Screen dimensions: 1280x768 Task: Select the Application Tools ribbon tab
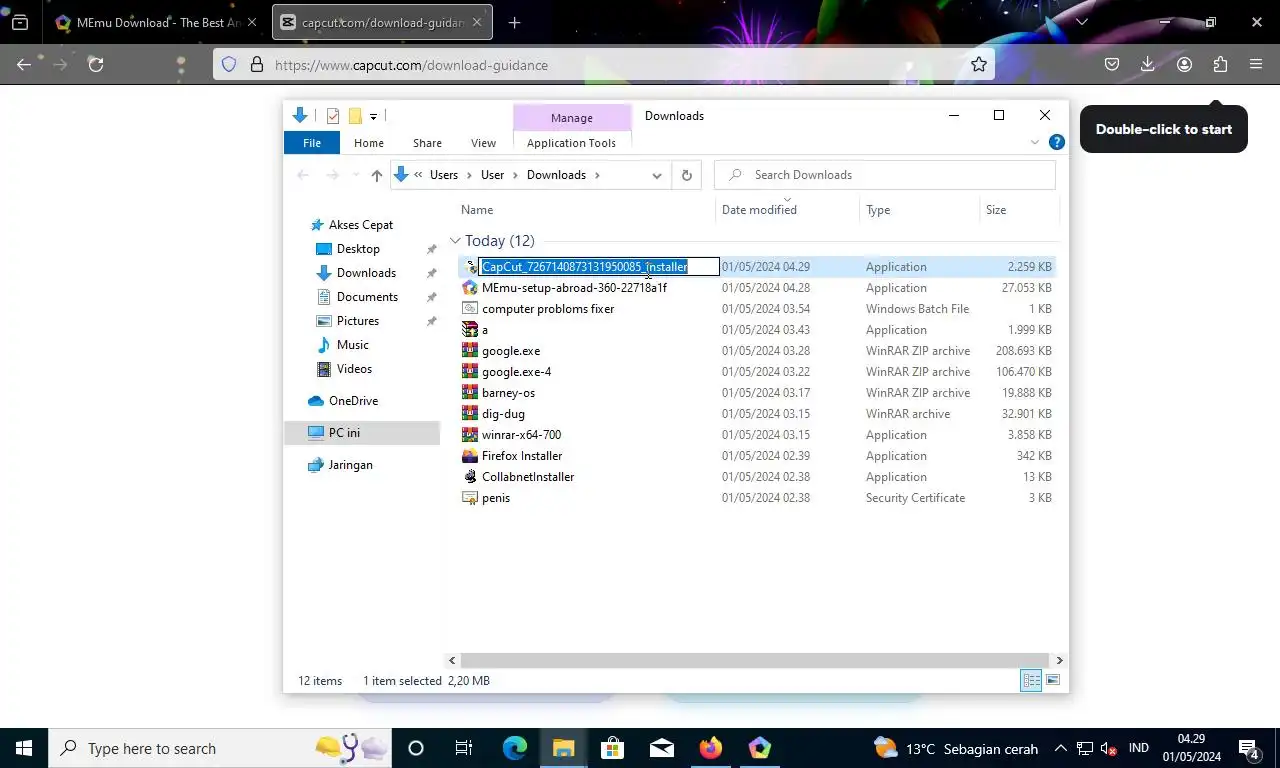tap(571, 143)
